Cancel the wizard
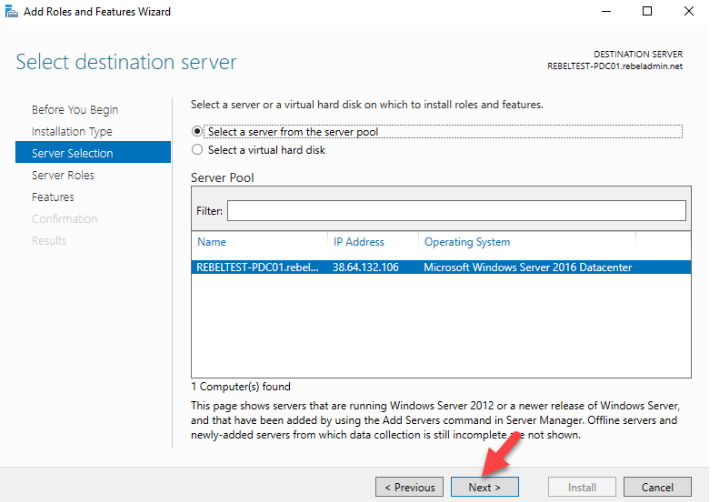The width and height of the screenshot is (715, 502). [658, 487]
